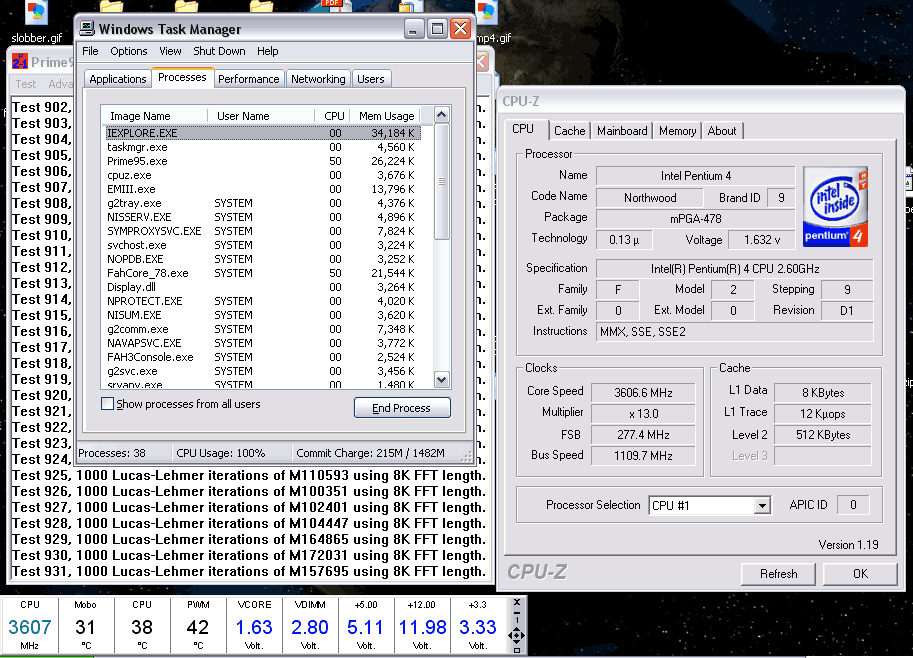The image size is (913, 658).
Task: Select the Processes tab
Action: [x=182, y=77]
